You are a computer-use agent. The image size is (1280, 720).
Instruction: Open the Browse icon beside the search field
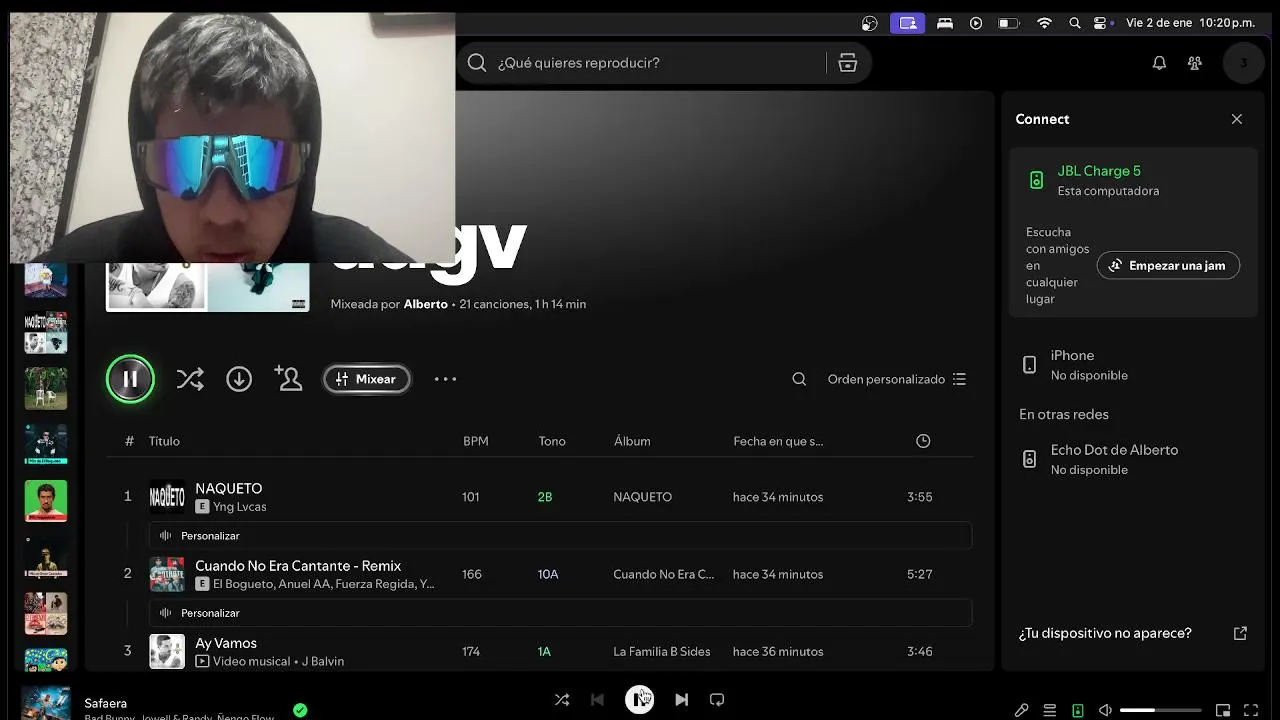[x=848, y=63]
